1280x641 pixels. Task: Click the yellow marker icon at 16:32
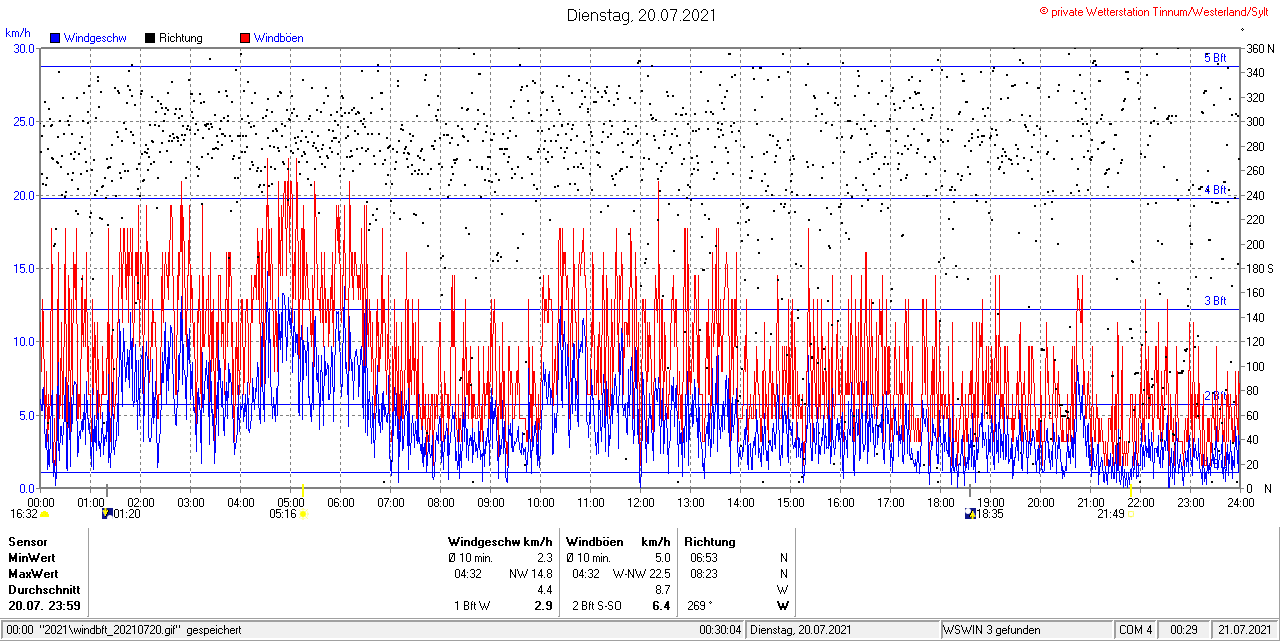pos(44,514)
